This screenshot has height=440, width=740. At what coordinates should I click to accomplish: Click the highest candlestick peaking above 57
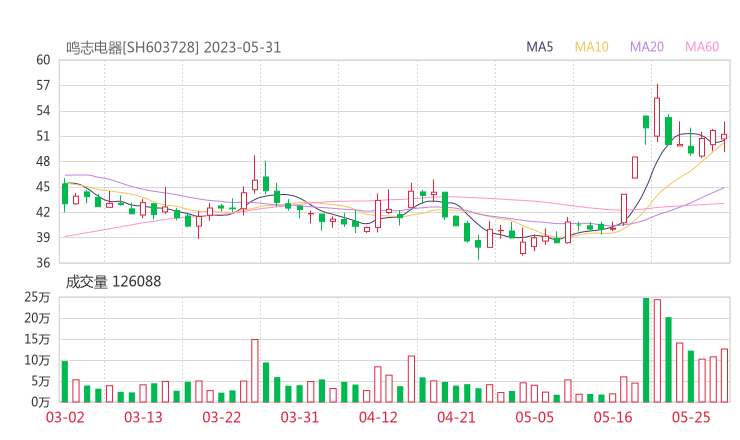tap(657, 113)
